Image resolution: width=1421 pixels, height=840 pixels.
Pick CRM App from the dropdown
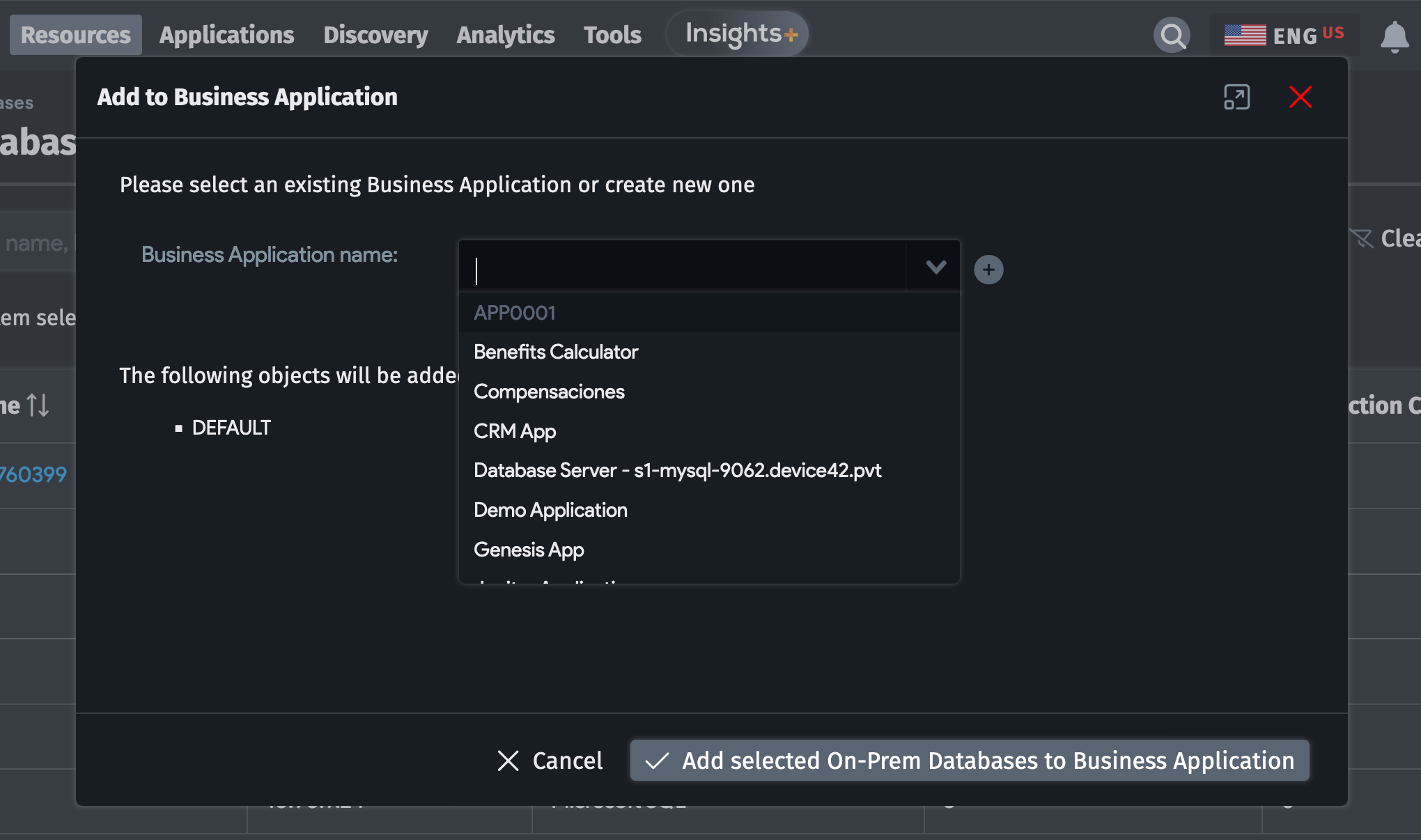click(514, 431)
